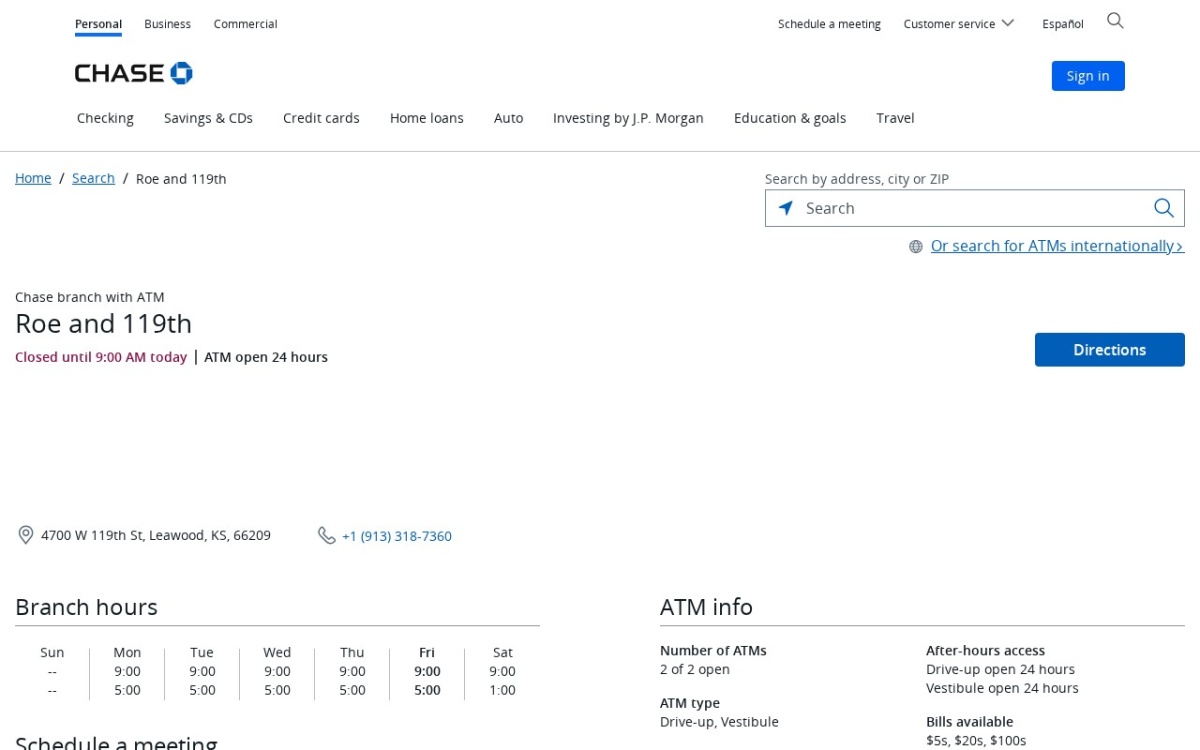Open the Education & goals menu
This screenshot has width=1200, height=750.
coord(790,118)
